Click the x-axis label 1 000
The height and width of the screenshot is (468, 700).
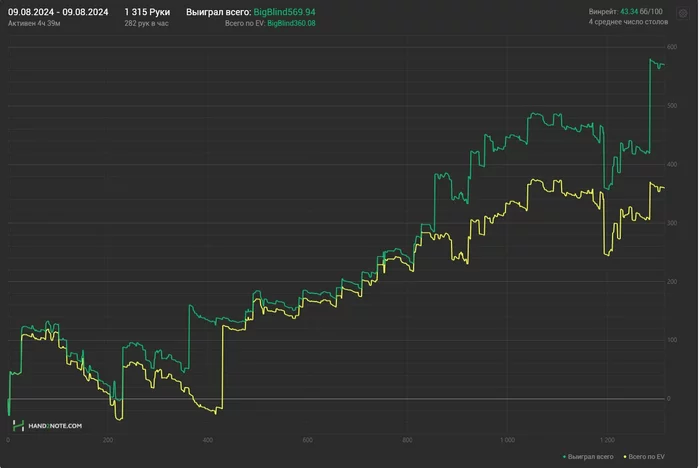[507, 440]
